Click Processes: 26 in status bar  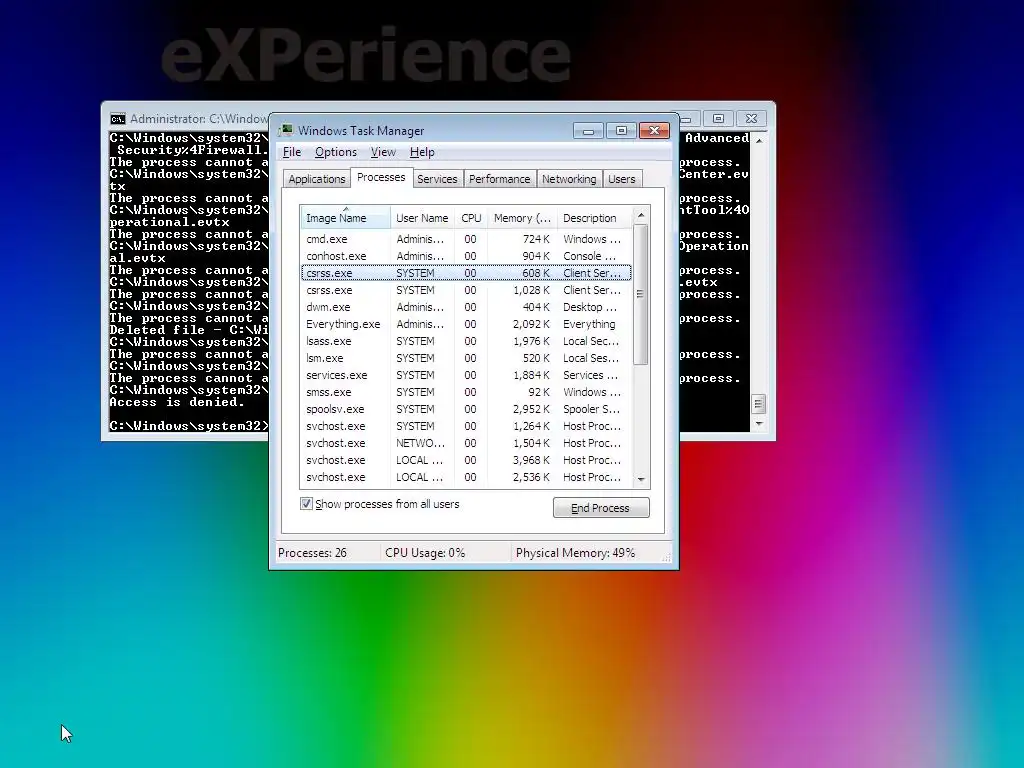(313, 552)
